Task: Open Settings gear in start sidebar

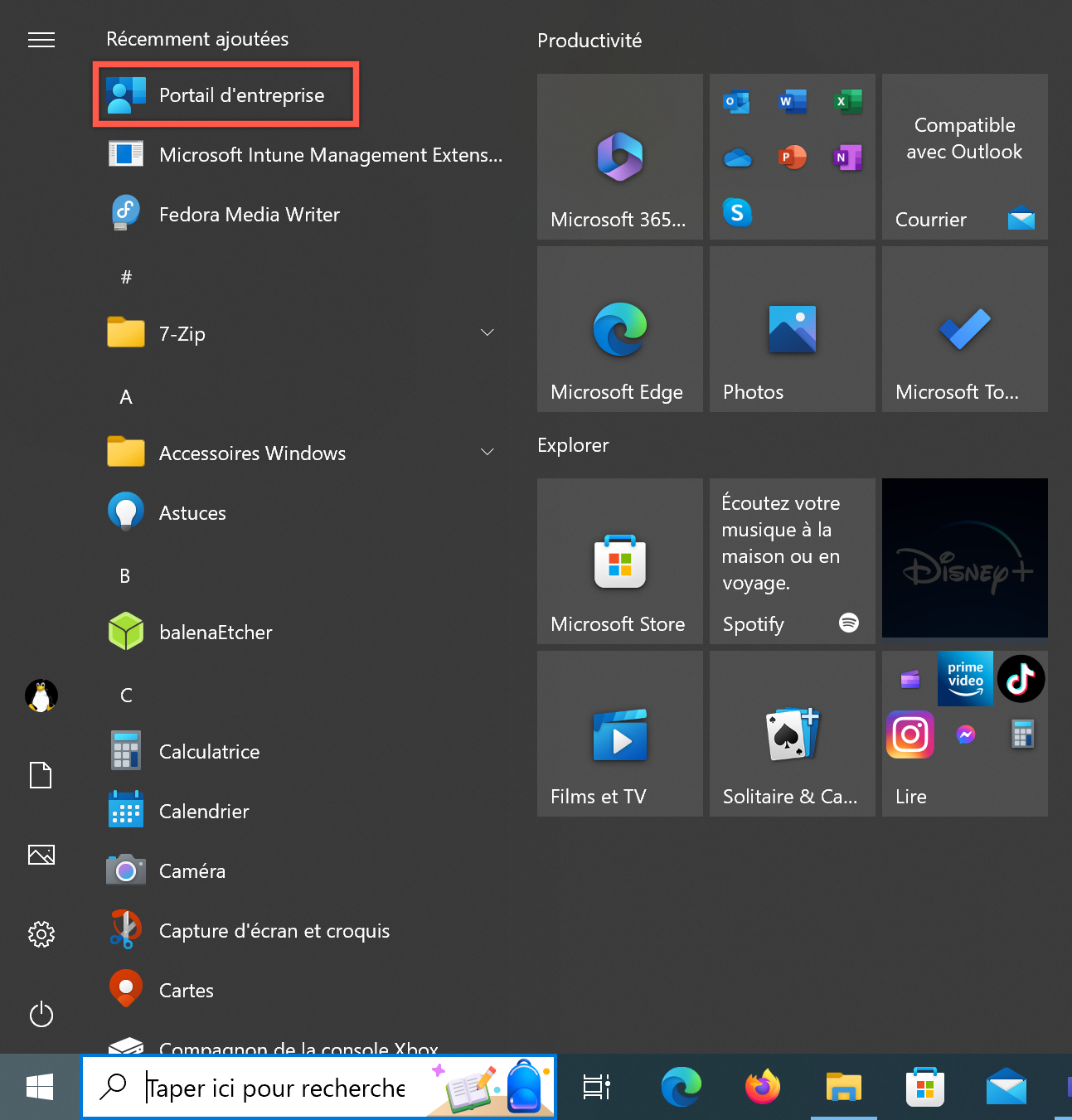Action: coord(41,934)
